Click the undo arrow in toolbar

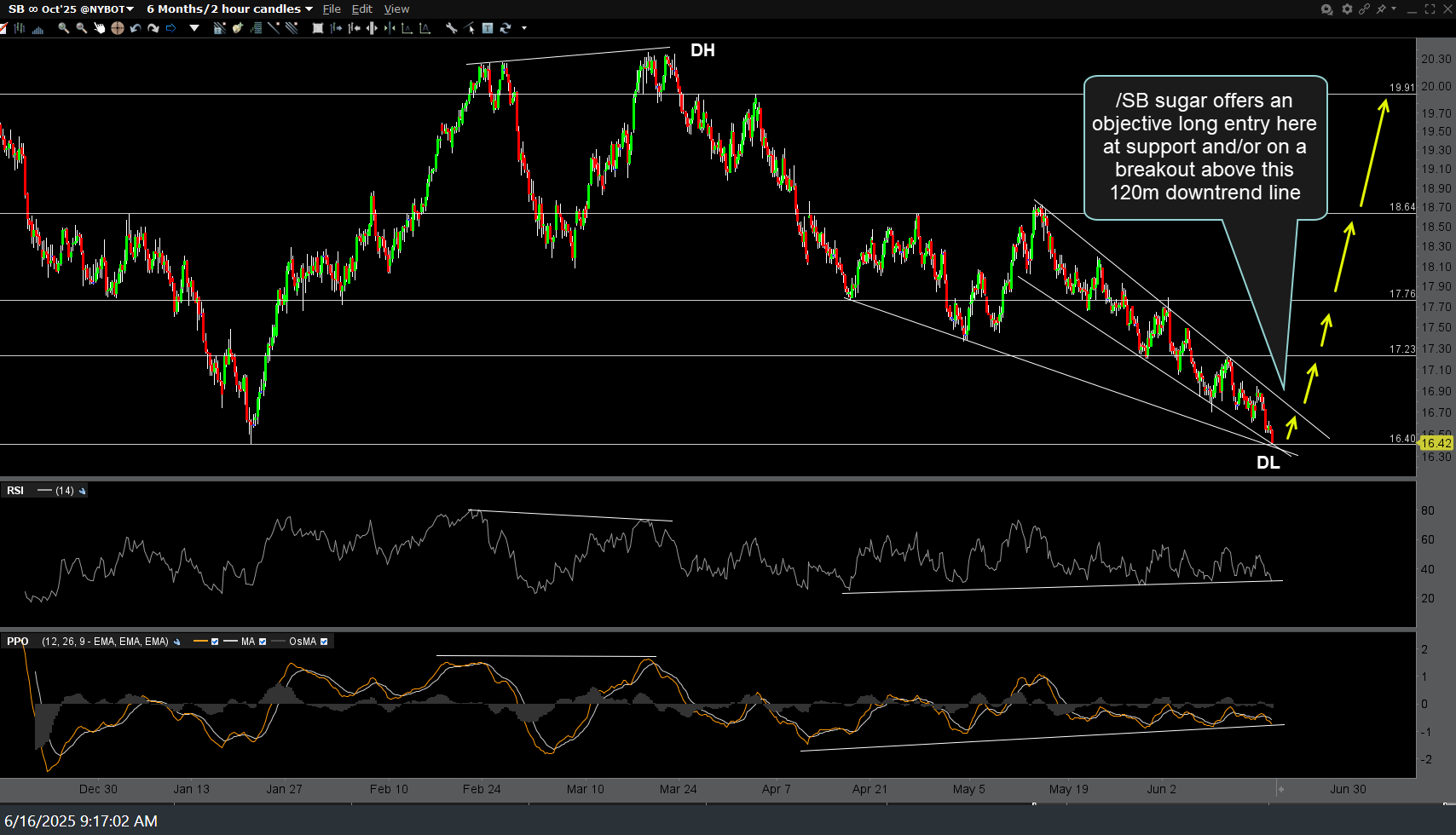pyautogui.click(x=136, y=28)
